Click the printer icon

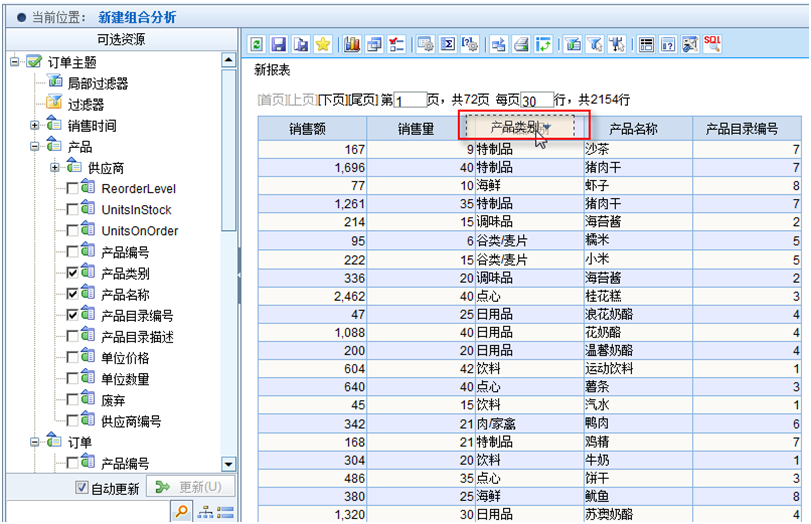click(521, 44)
